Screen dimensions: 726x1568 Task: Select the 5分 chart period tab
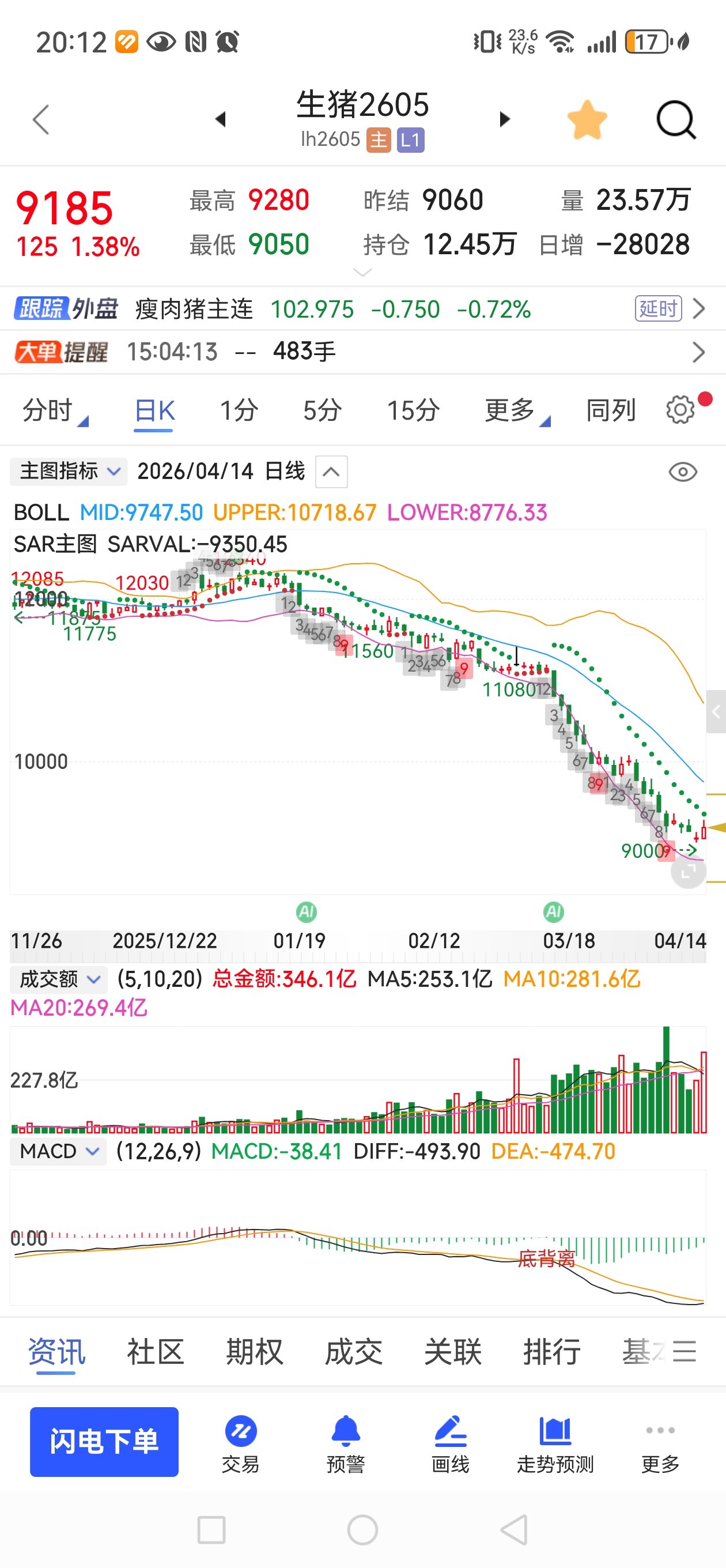click(x=322, y=410)
